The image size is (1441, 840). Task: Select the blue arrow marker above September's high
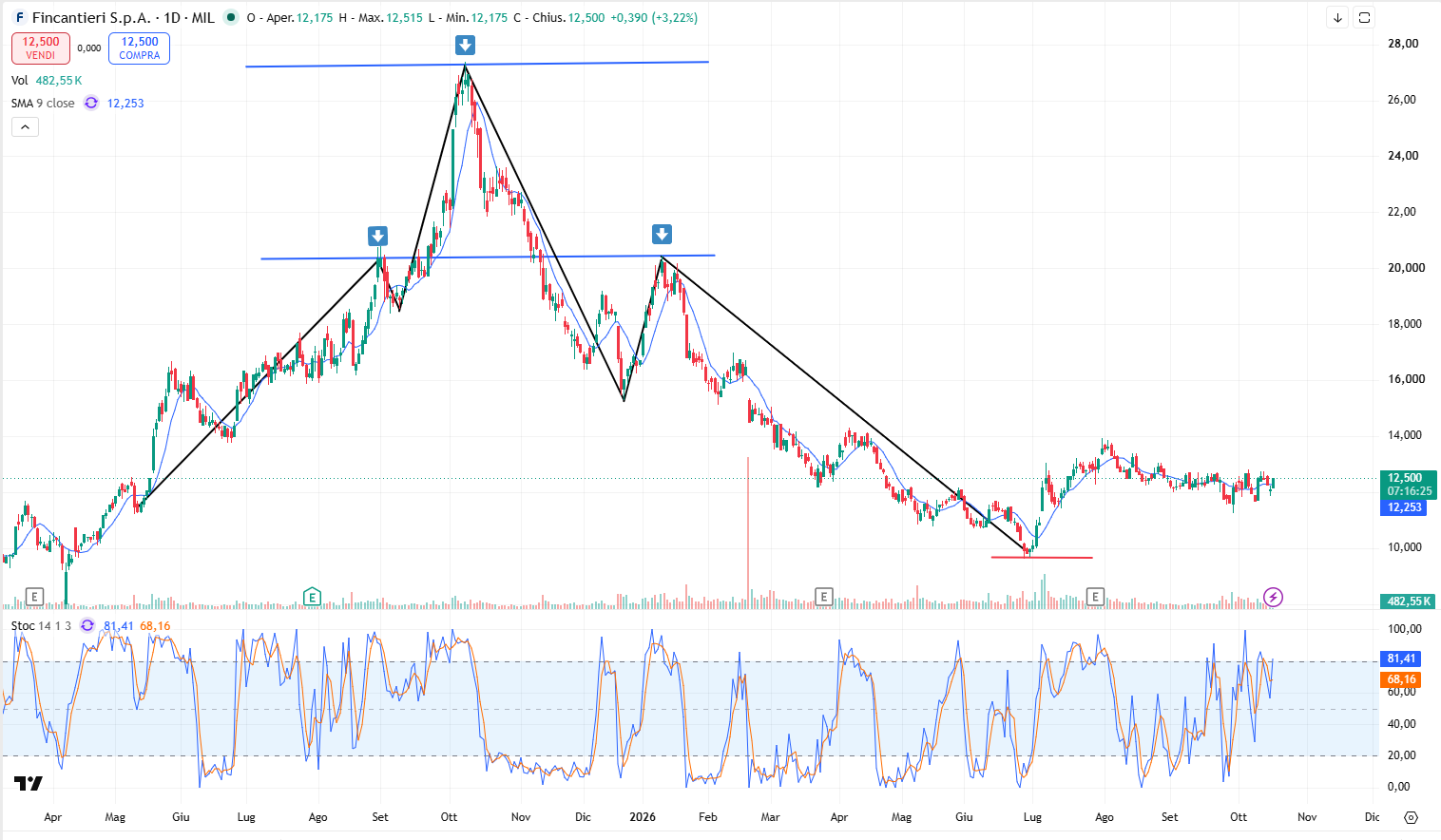377,236
